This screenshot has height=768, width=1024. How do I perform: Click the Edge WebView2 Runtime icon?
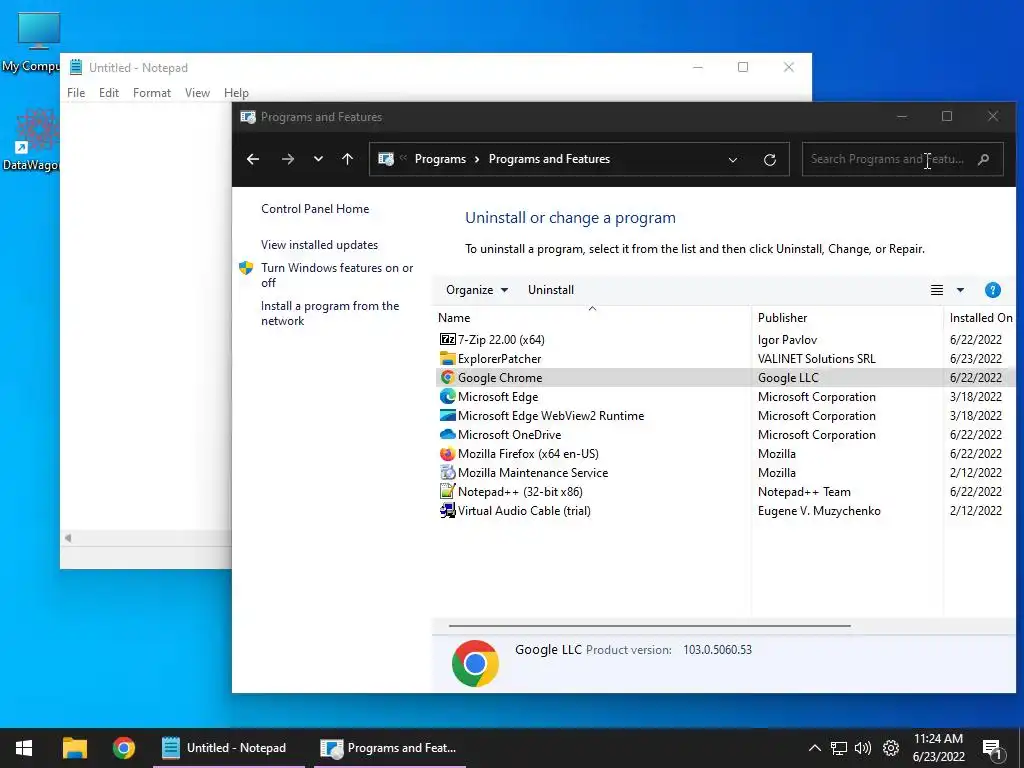coord(447,415)
